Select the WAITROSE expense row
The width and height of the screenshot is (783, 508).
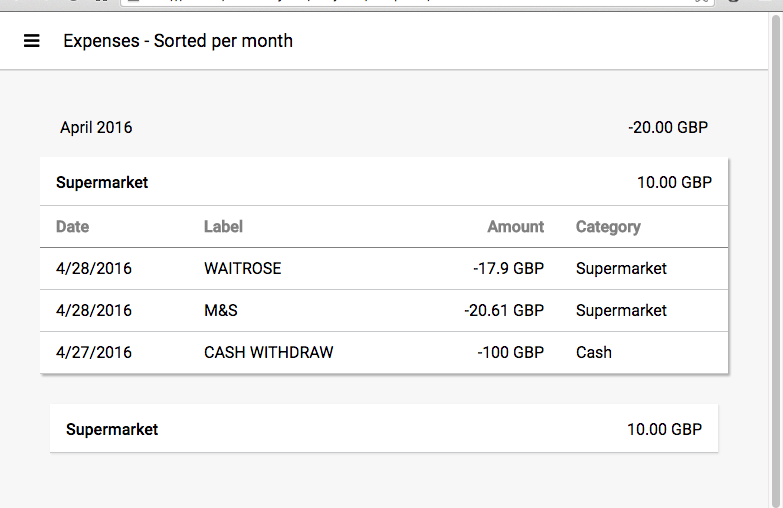click(x=384, y=269)
